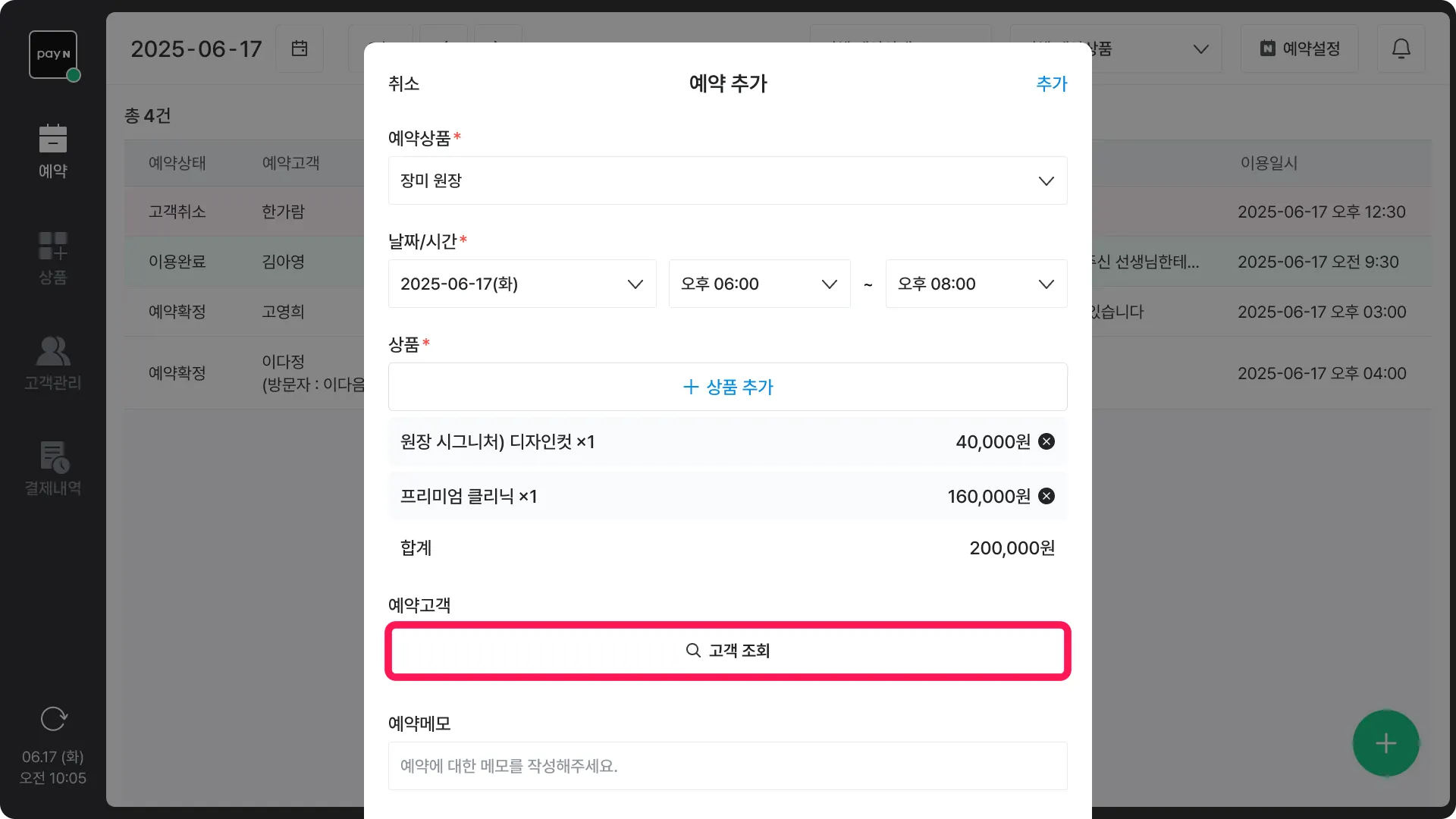Viewport: 1456px width, 819px height.
Task: Expand the 예약상품 장미 원장 dropdown
Action: click(727, 180)
